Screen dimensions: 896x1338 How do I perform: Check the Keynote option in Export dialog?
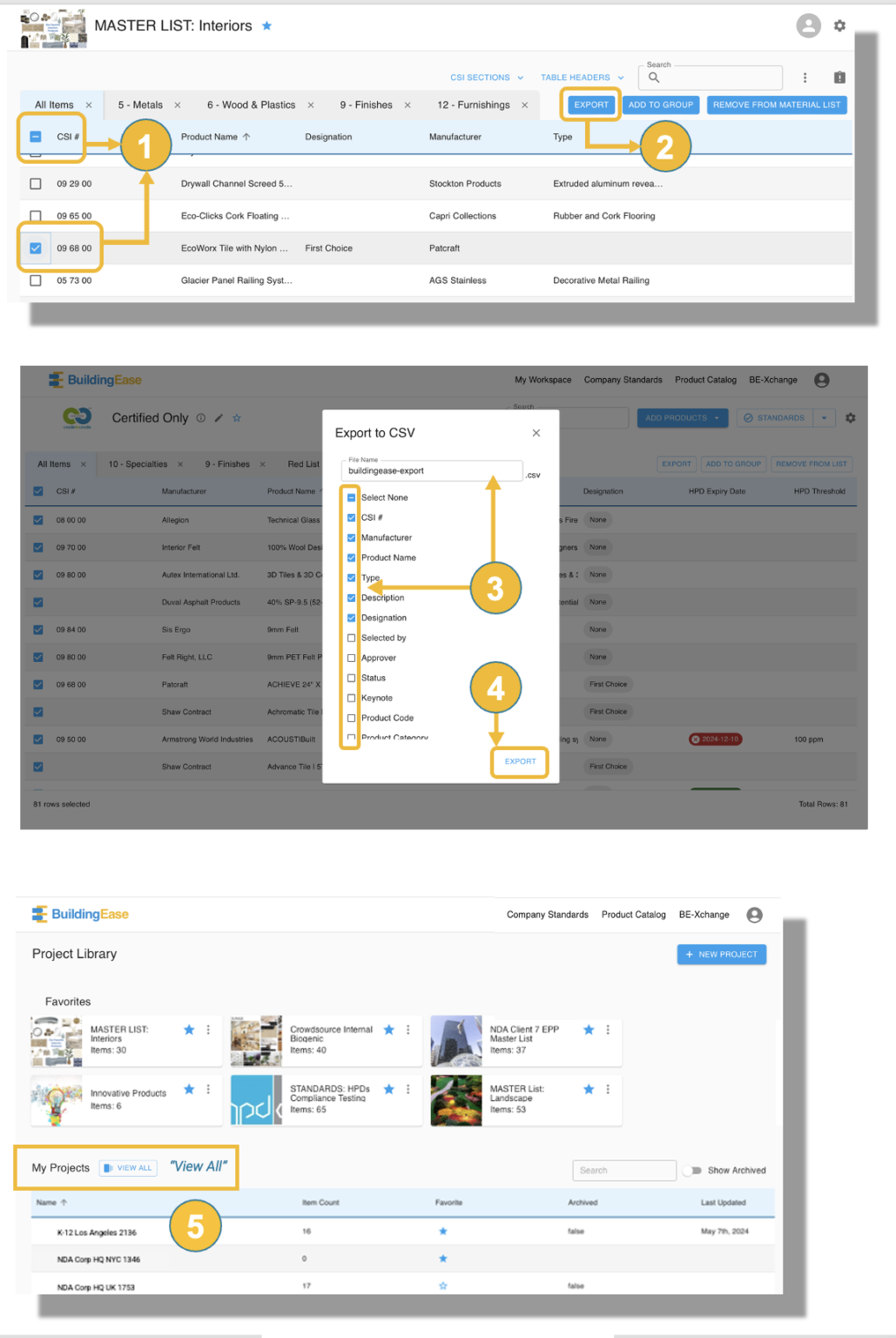tap(352, 698)
